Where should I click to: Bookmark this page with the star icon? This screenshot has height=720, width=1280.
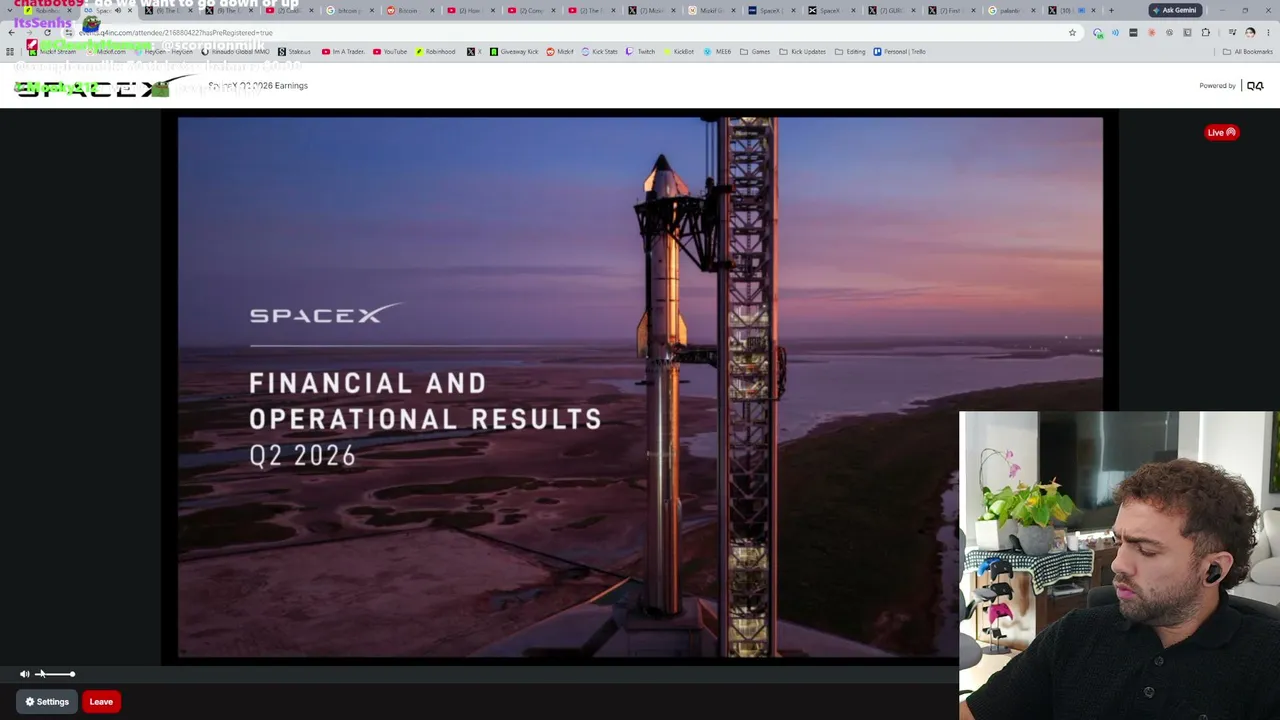[x=1072, y=33]
